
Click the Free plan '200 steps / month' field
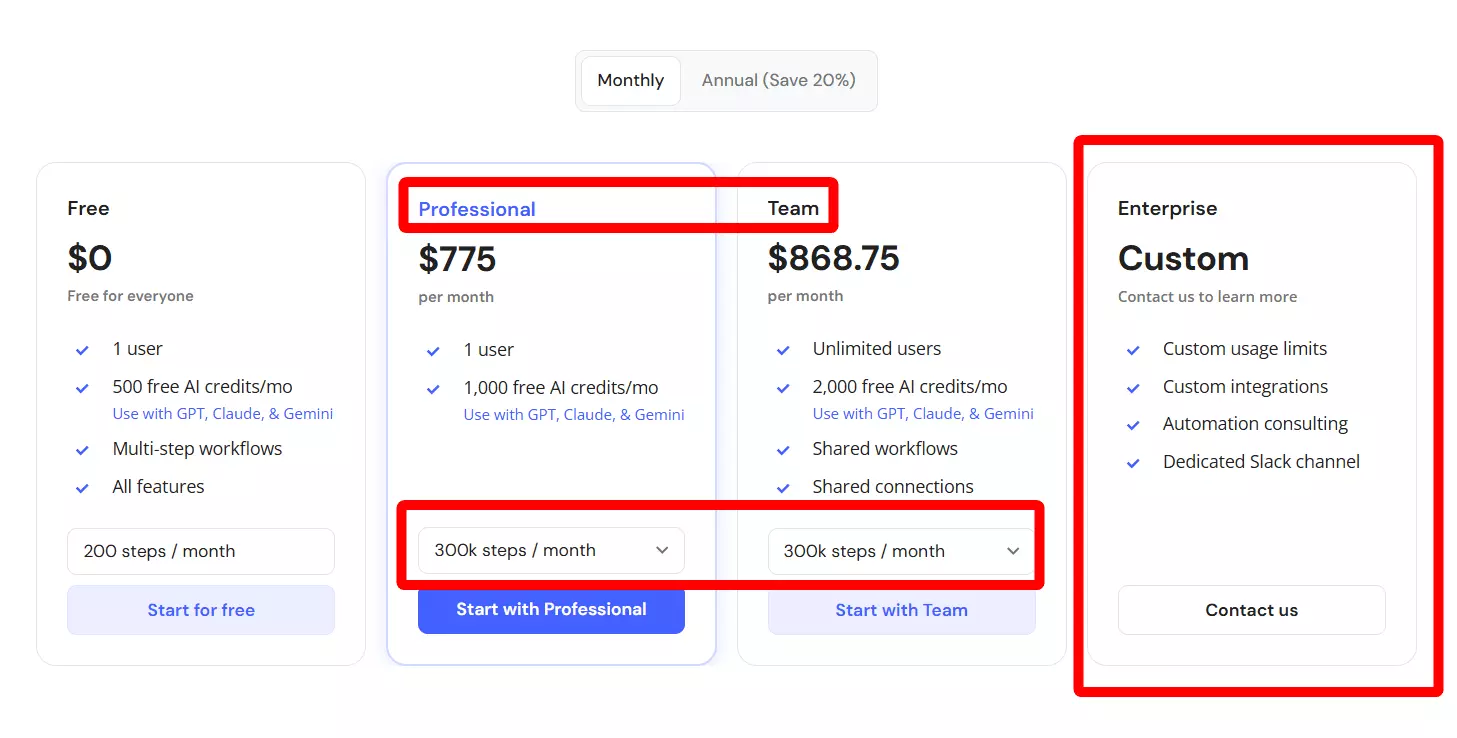pos(201,552)
